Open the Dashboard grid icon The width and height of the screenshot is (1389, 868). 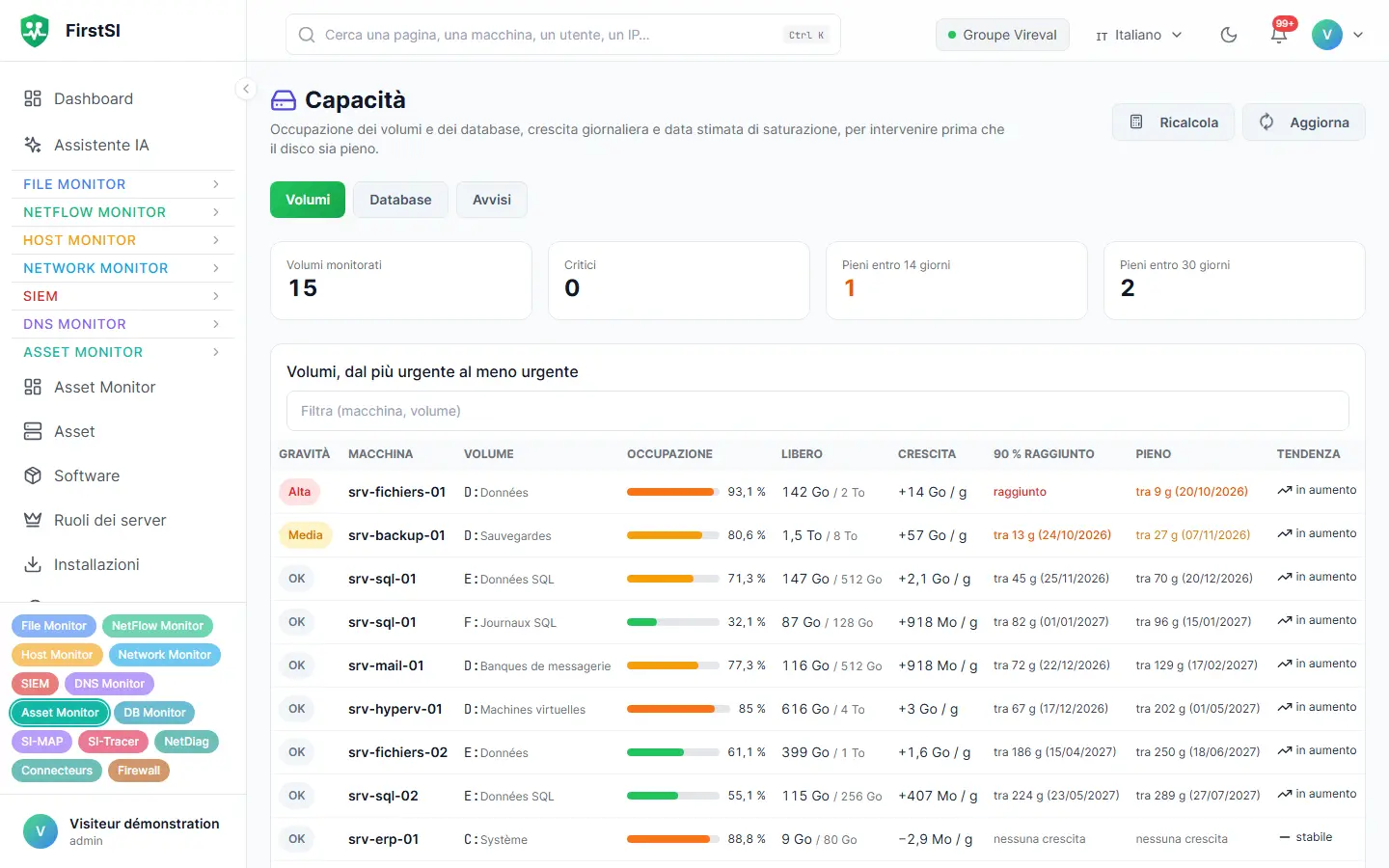pos(33,98)
